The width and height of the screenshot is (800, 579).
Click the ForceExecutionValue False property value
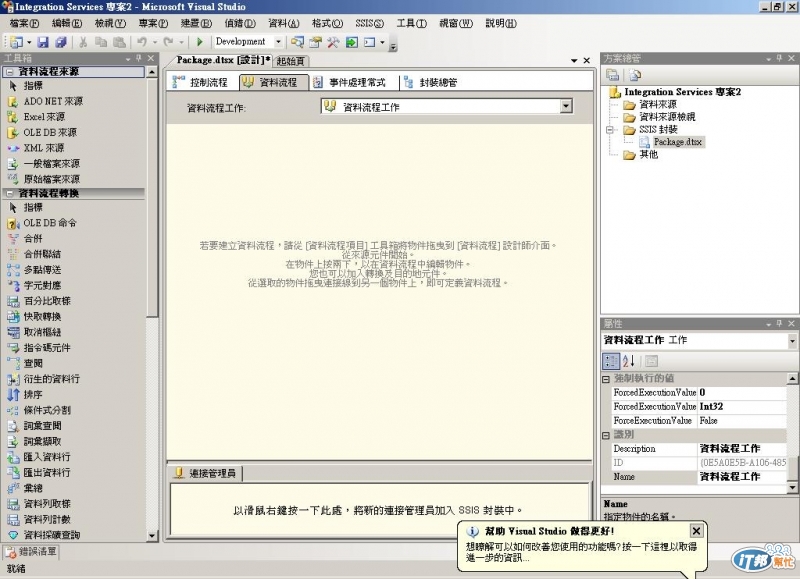742,421
